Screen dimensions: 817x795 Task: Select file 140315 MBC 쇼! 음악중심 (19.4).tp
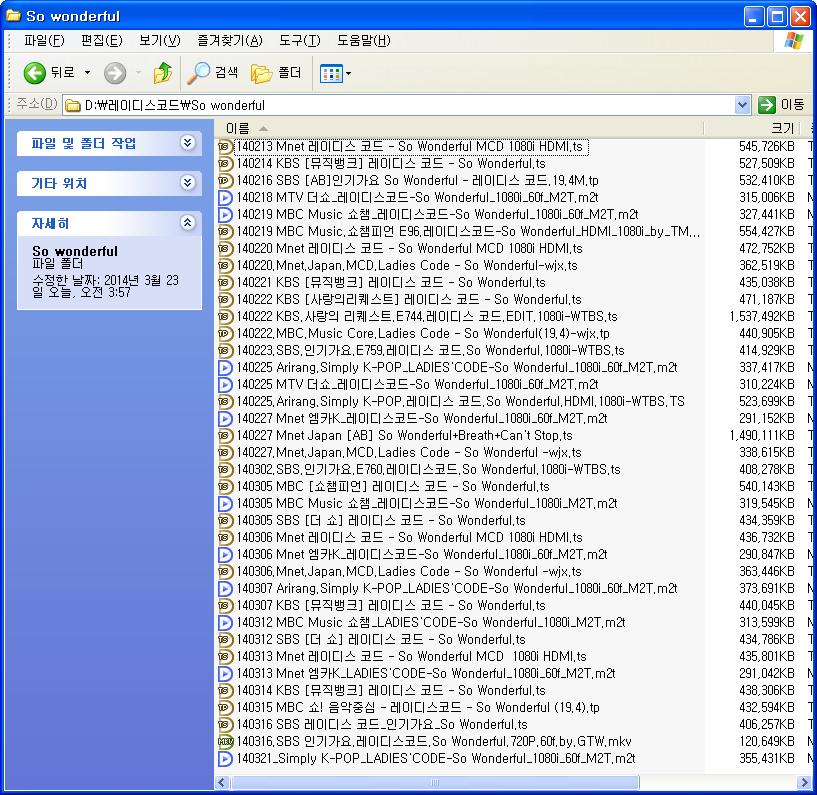pos(418,707)
